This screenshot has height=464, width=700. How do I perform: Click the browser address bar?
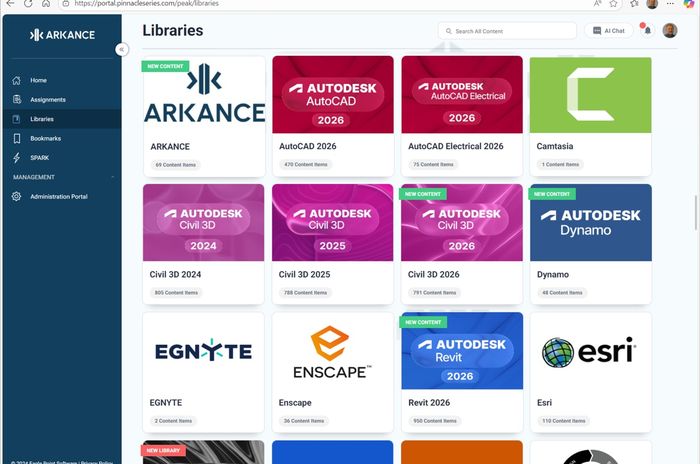[x=326, y=4]
